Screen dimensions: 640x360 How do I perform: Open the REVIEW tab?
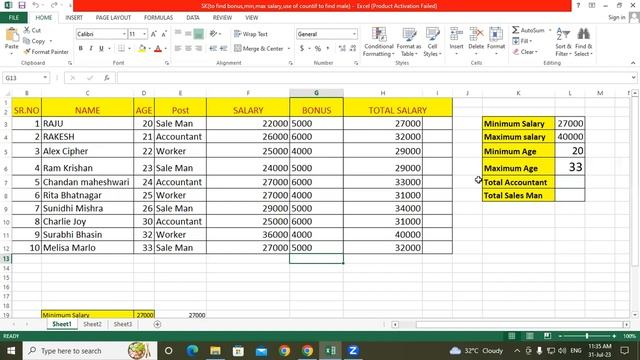click(222, 18)
